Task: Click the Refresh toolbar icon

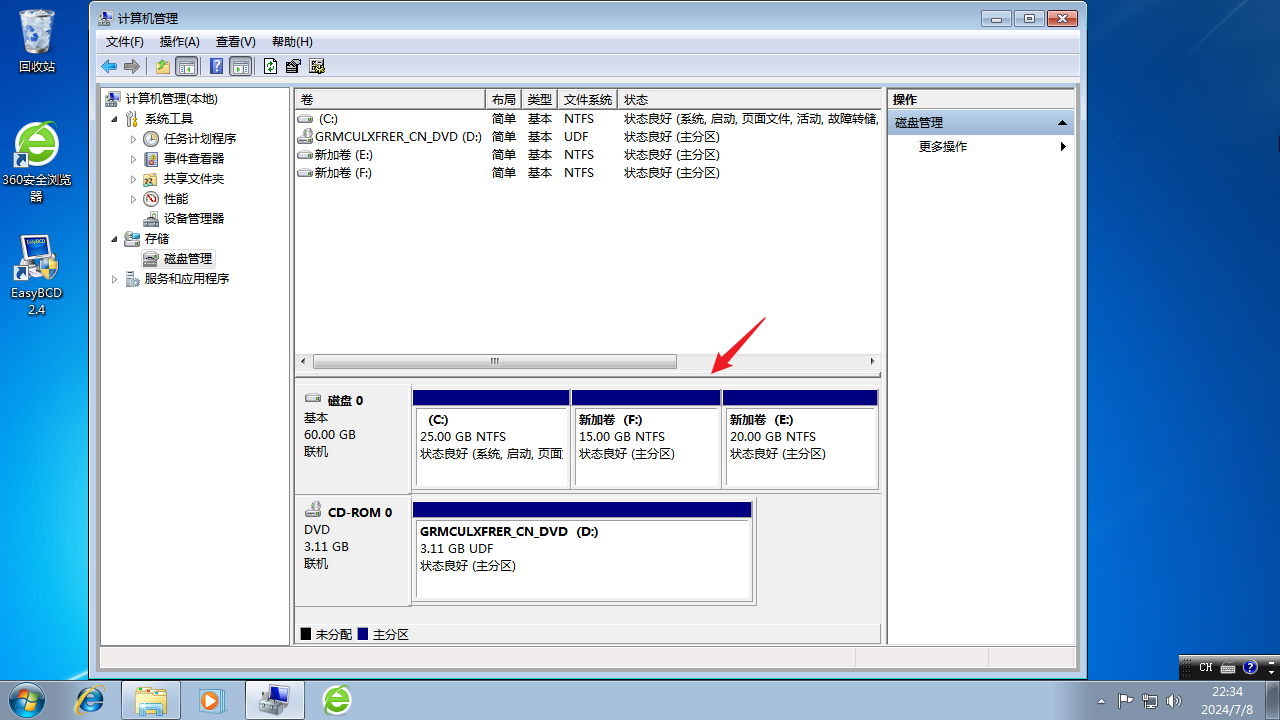Action: (270, 66)
